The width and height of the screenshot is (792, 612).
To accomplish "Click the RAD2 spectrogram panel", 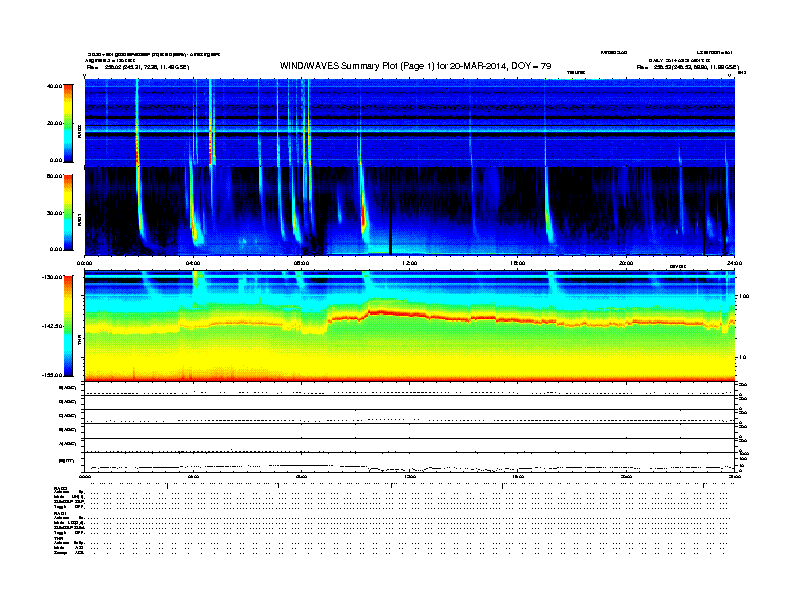I will point(410,123).
